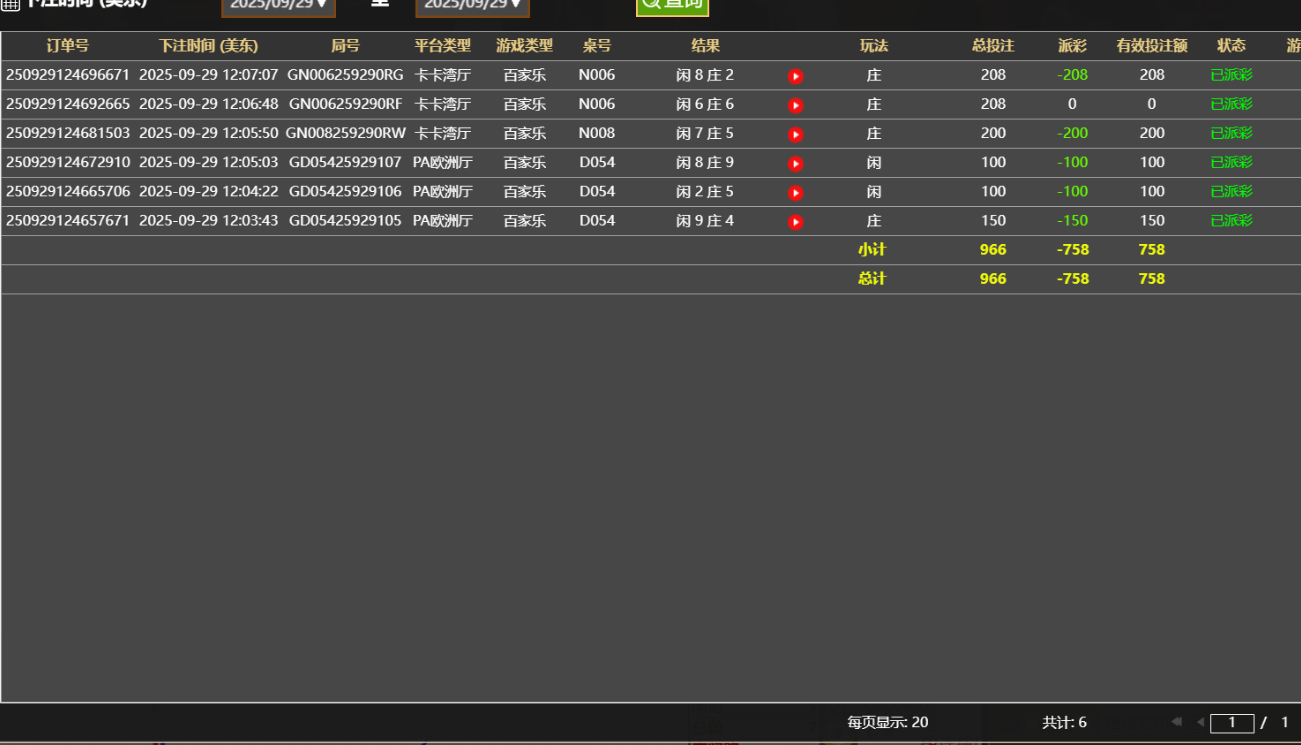Open replay on the 闲 9 庄 4 row
This screenshot has width=1301, height=745.
pyautogui.click(x=795, y=220)
